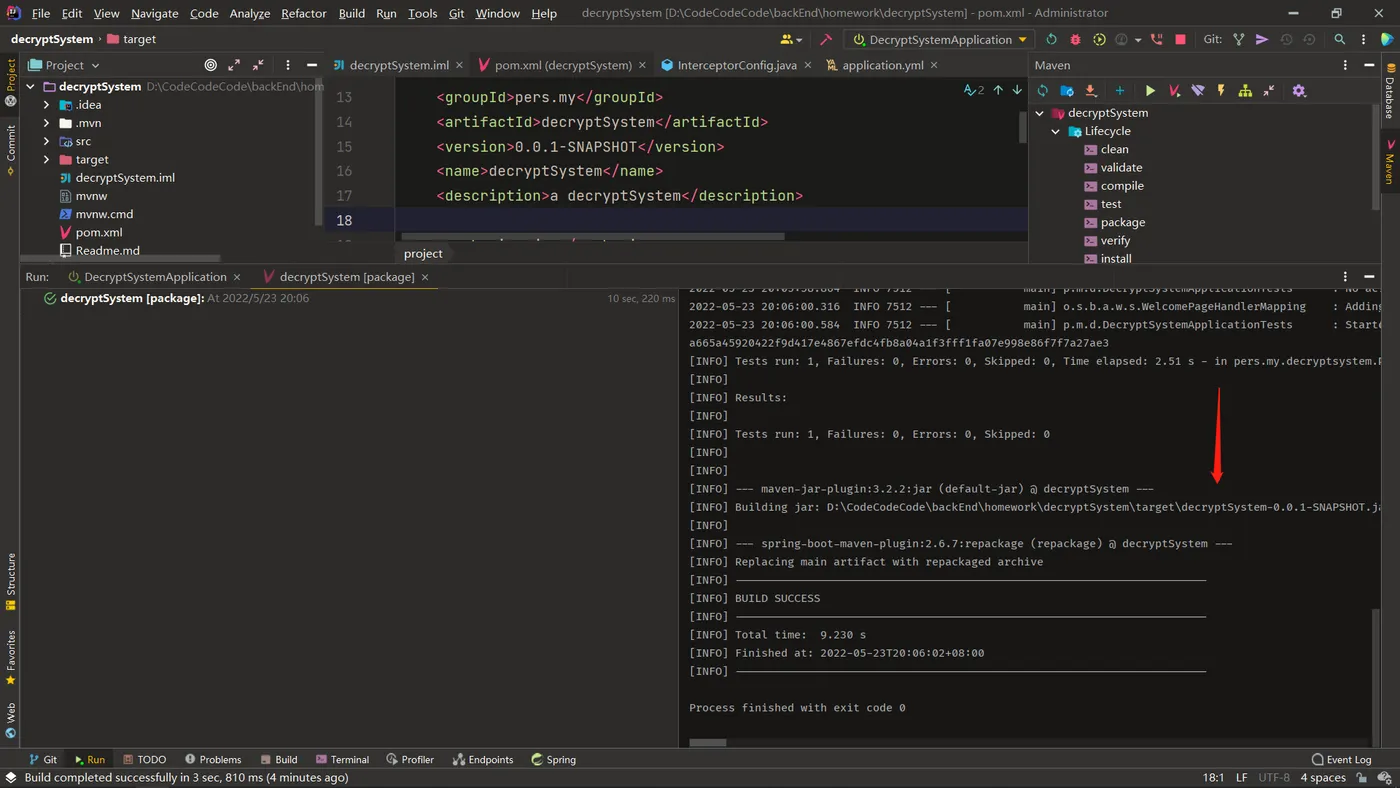Collapse all in Project panel
Image resolution: width=1400 pixels, height=788 pixels.
point(258,64)
